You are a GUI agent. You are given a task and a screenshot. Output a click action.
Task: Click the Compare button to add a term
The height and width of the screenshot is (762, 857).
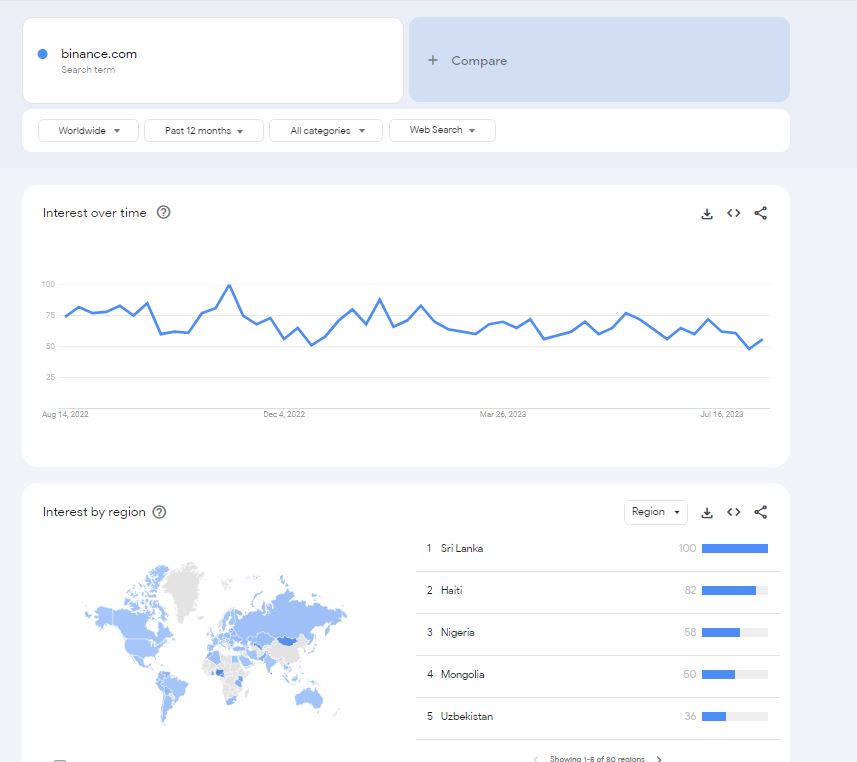599,60
